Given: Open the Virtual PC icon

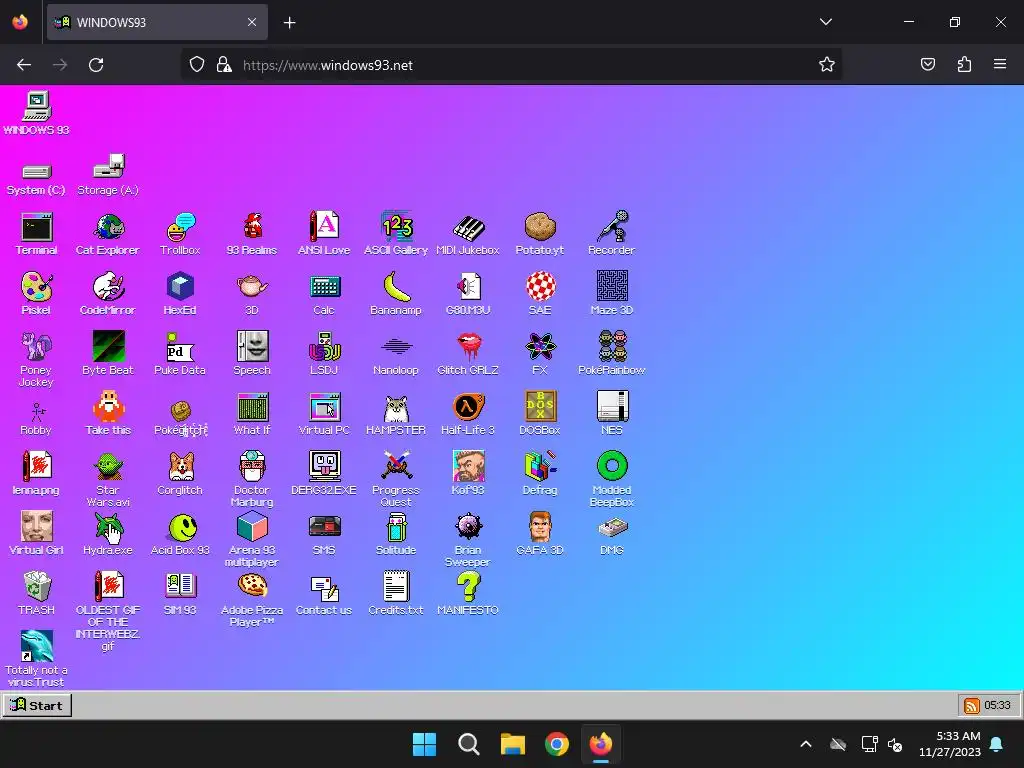Looking at the screenshot, I should (324, 413).
